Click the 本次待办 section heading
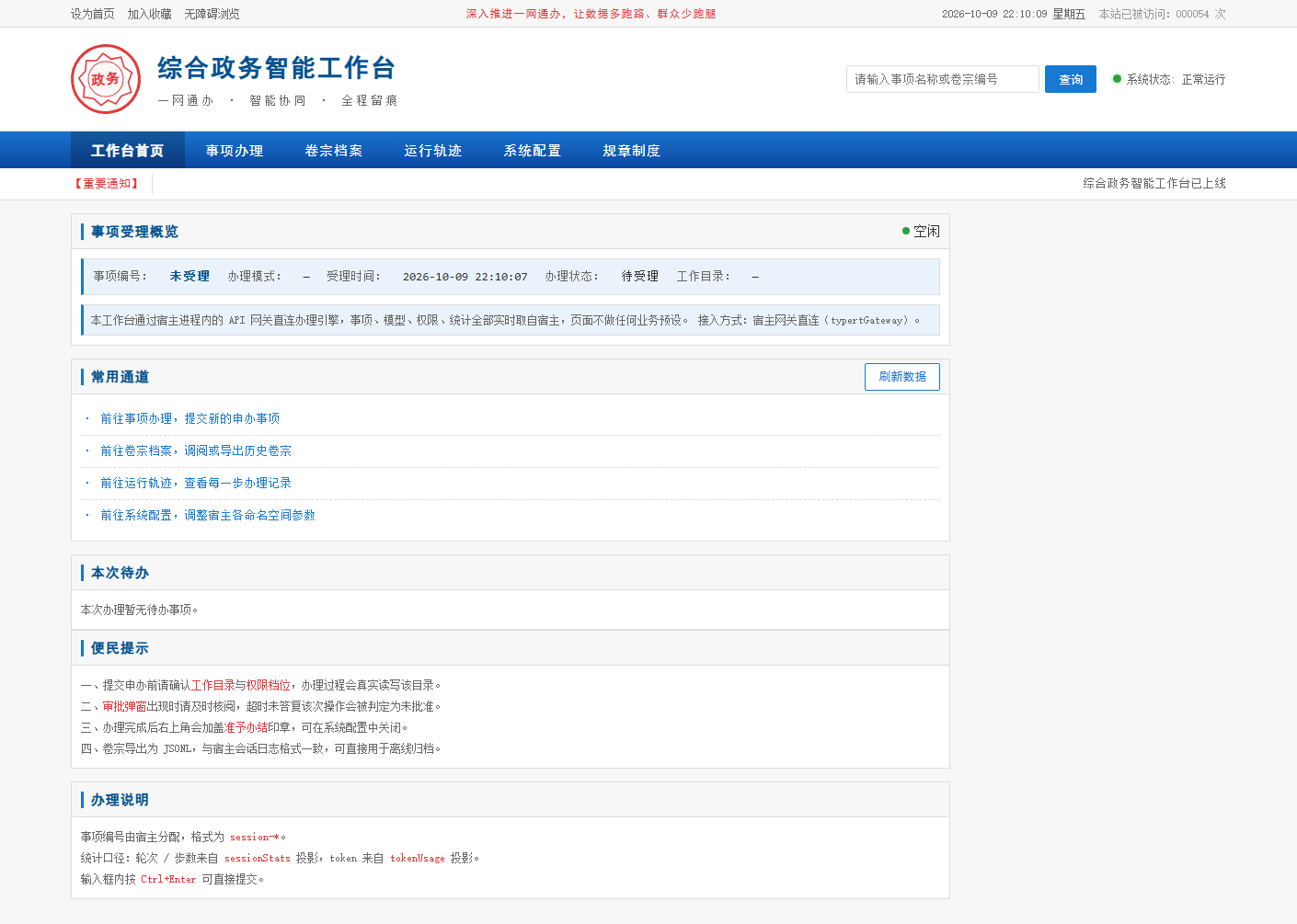 tap(120, 573)
